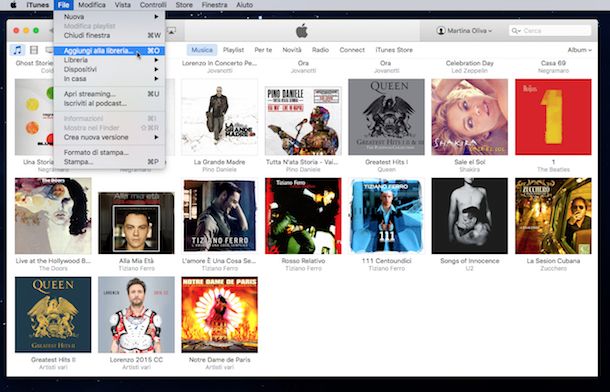Open the Martina Oliva account dropdown

pos(464,31)
